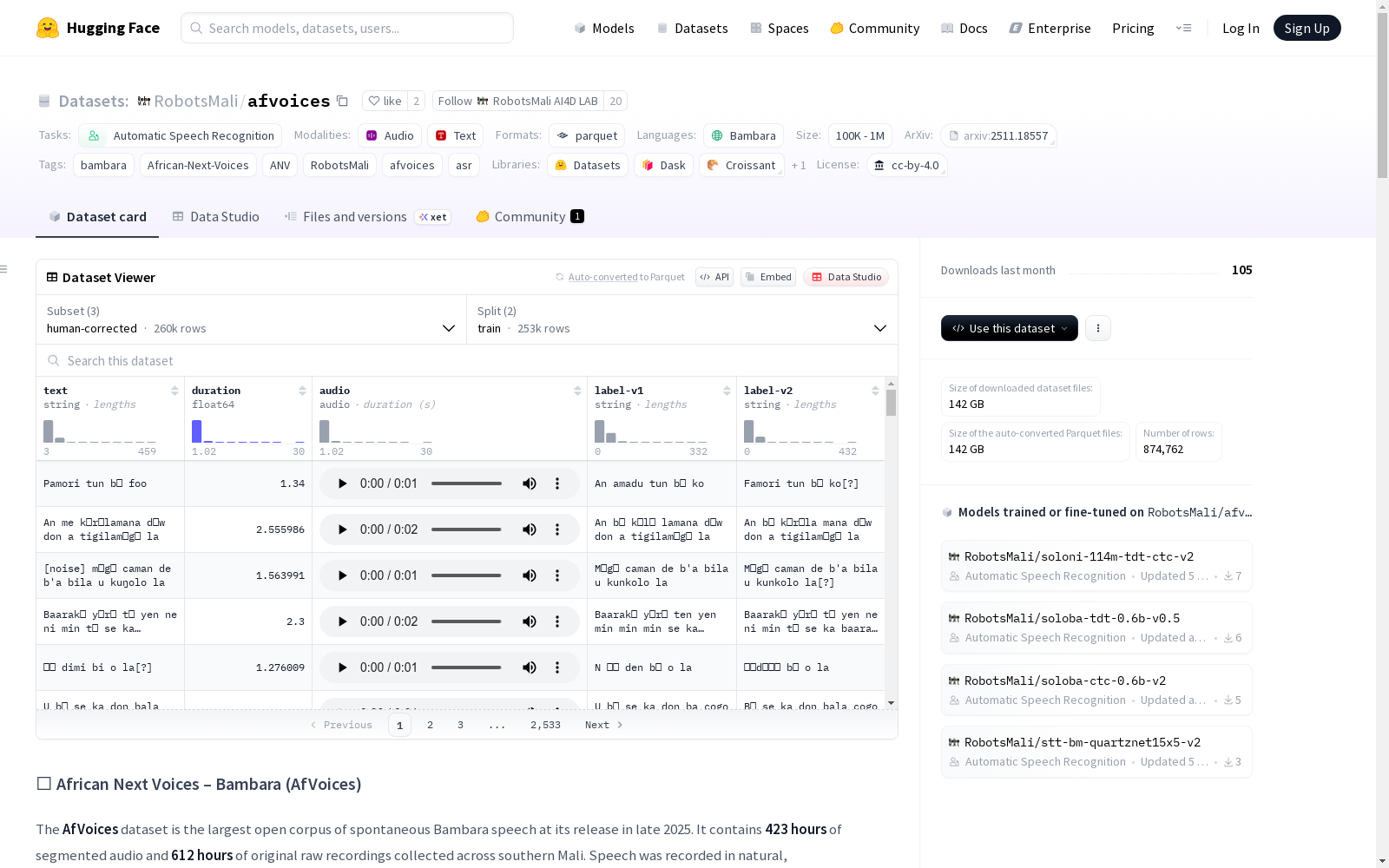The image size is (1389, 868).
Task: Click the more options kebab beside Use this dataset
Action: tap(1098, 328)
